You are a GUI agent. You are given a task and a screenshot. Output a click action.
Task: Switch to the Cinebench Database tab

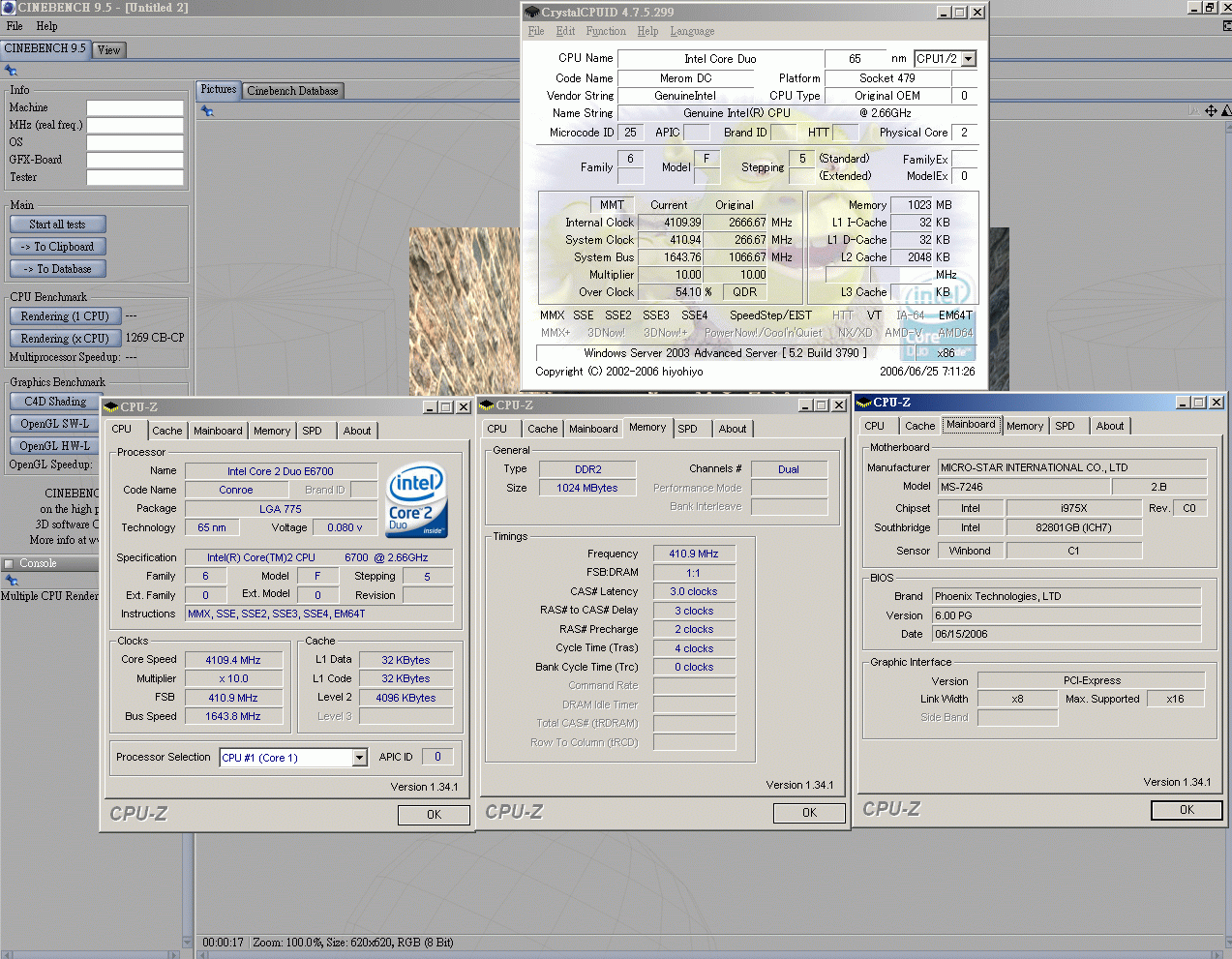pos(292,91)
